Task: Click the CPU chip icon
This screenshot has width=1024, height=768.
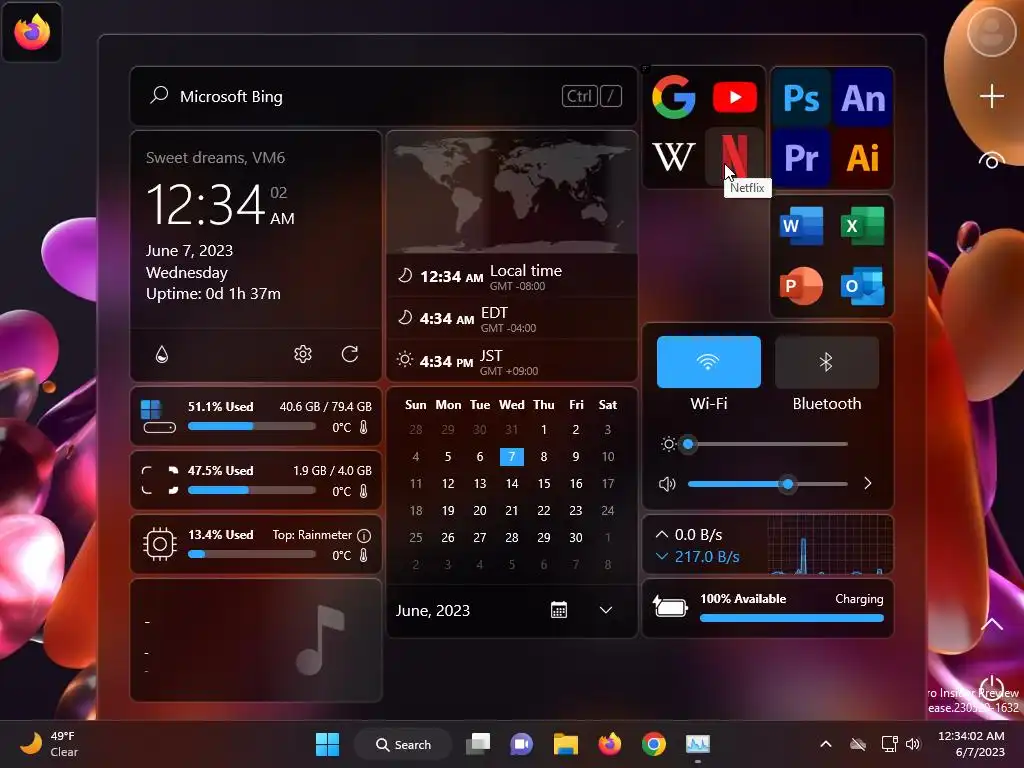Action: click(159, 543)
